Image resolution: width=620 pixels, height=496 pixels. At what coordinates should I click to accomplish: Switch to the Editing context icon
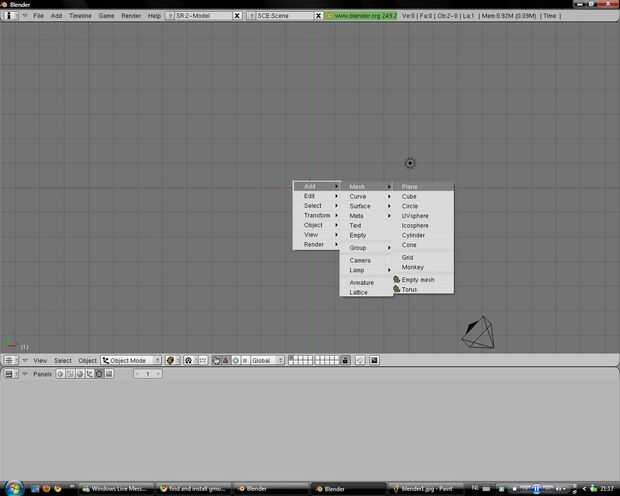point(99,374)
